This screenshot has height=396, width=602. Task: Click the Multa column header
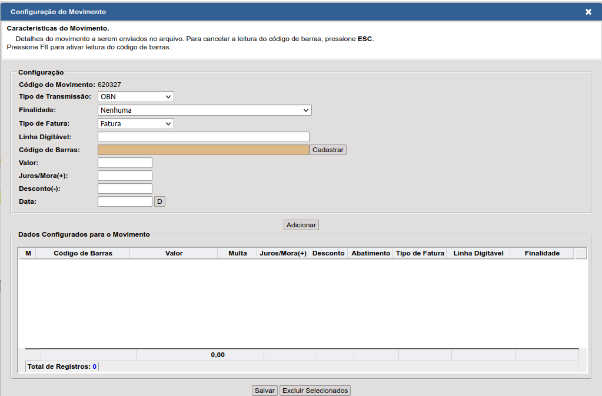point(238,253)
